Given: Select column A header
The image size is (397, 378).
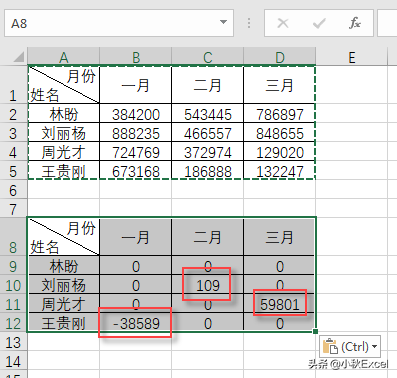Looking at the screenshot, I should (x=64, y=57).
